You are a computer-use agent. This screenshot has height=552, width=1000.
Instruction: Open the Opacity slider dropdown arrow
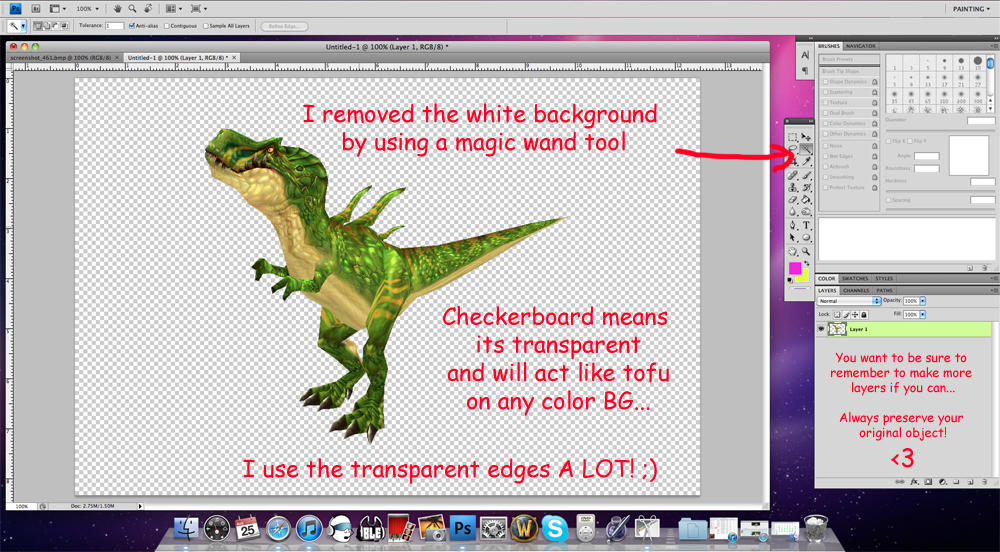coord(922,301)
